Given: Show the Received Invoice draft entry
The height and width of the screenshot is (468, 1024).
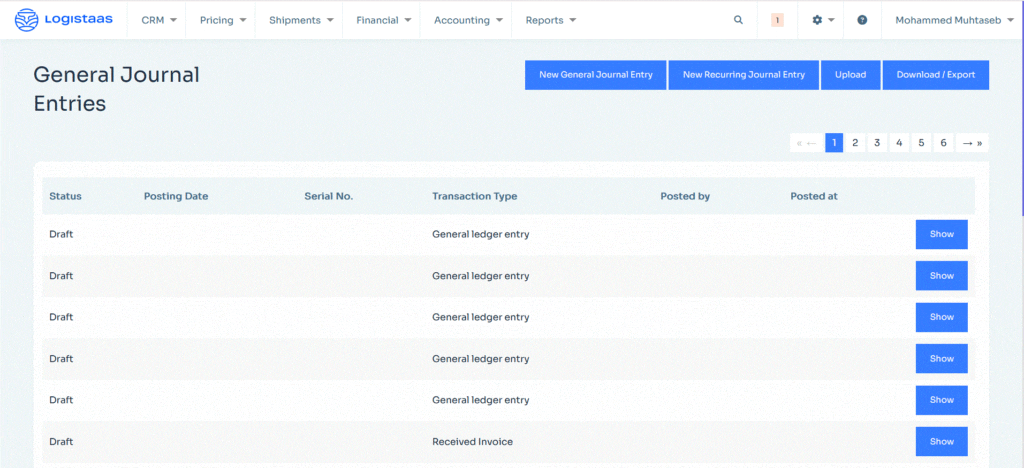Looking at the screenshot, I should click(x=941, y=441).
